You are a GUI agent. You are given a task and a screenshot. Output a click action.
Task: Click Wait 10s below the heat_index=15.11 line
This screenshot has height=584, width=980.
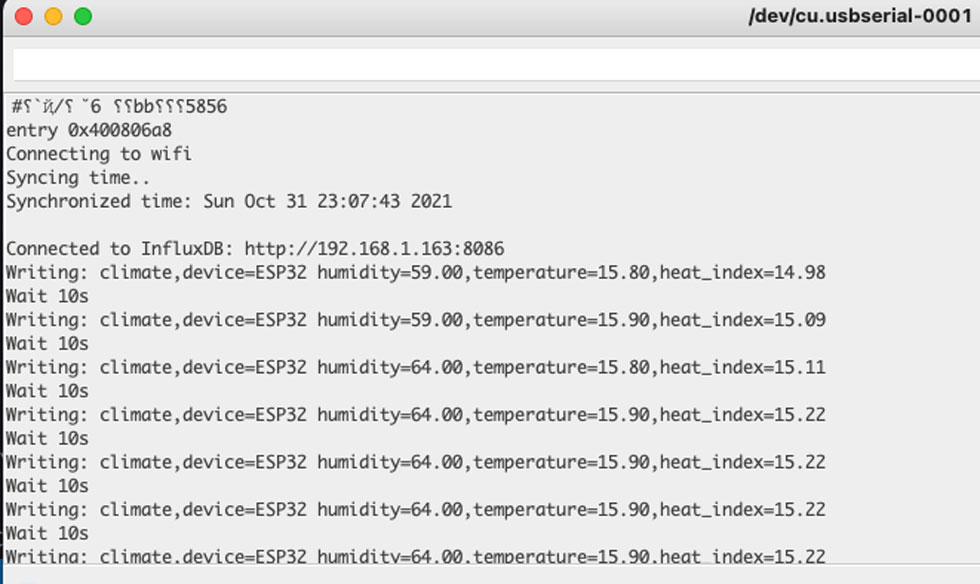pyautogui.click(x=48, y=391)
